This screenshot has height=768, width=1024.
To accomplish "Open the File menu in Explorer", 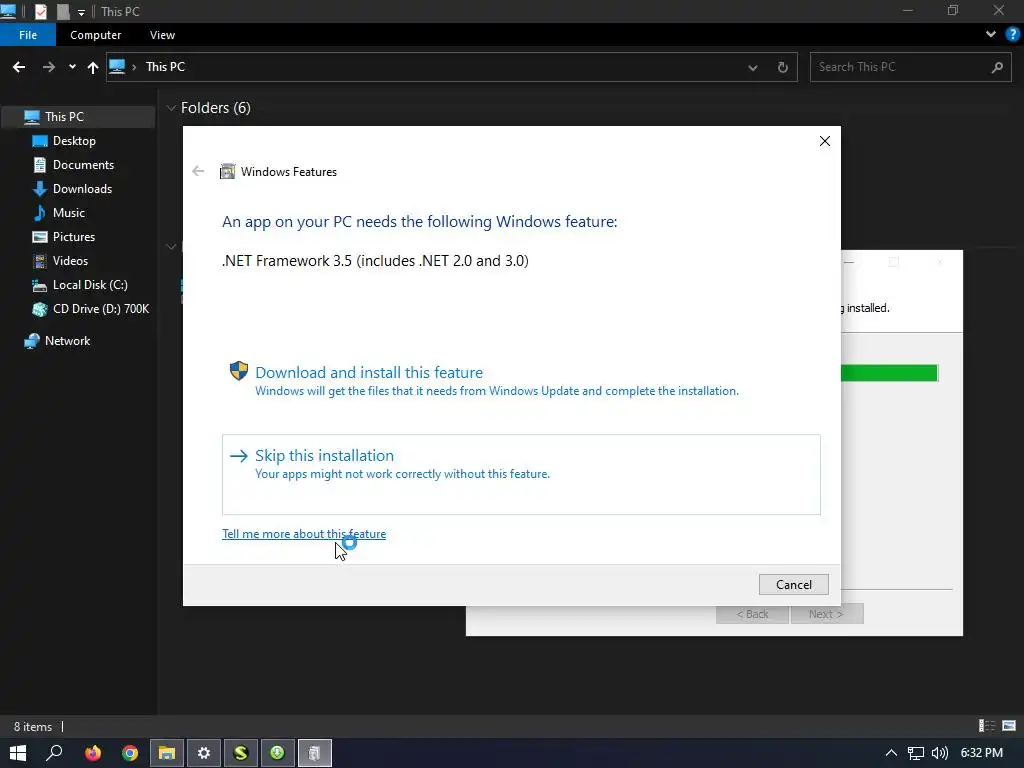I will click(x=28, y=35).
